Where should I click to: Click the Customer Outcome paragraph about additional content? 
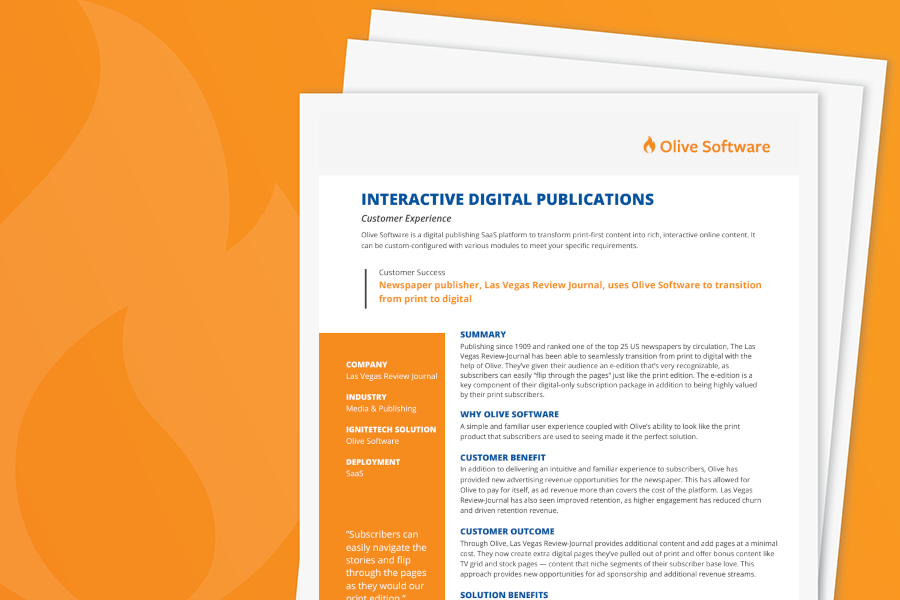click(x=618, y=559)
